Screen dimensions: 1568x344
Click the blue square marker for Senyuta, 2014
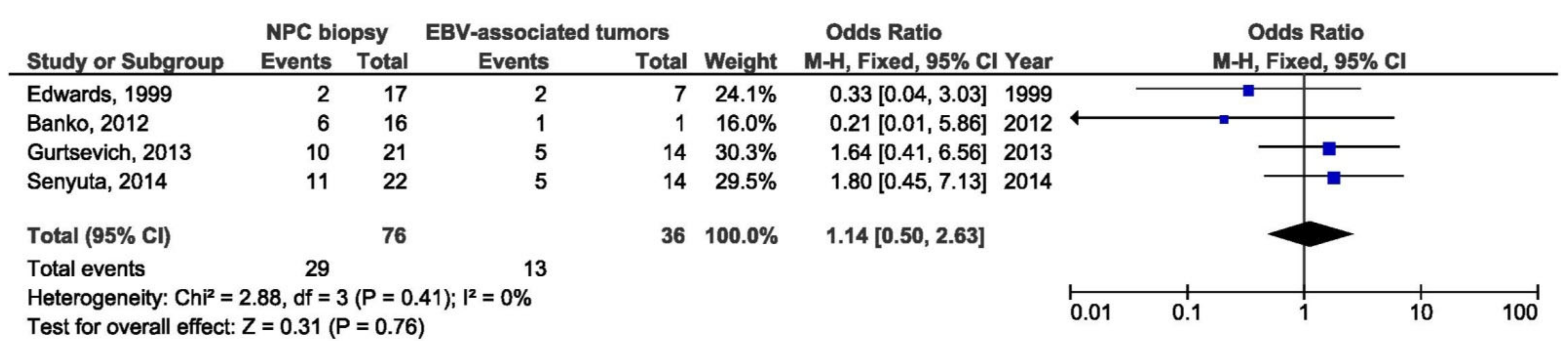point(1334,178)
